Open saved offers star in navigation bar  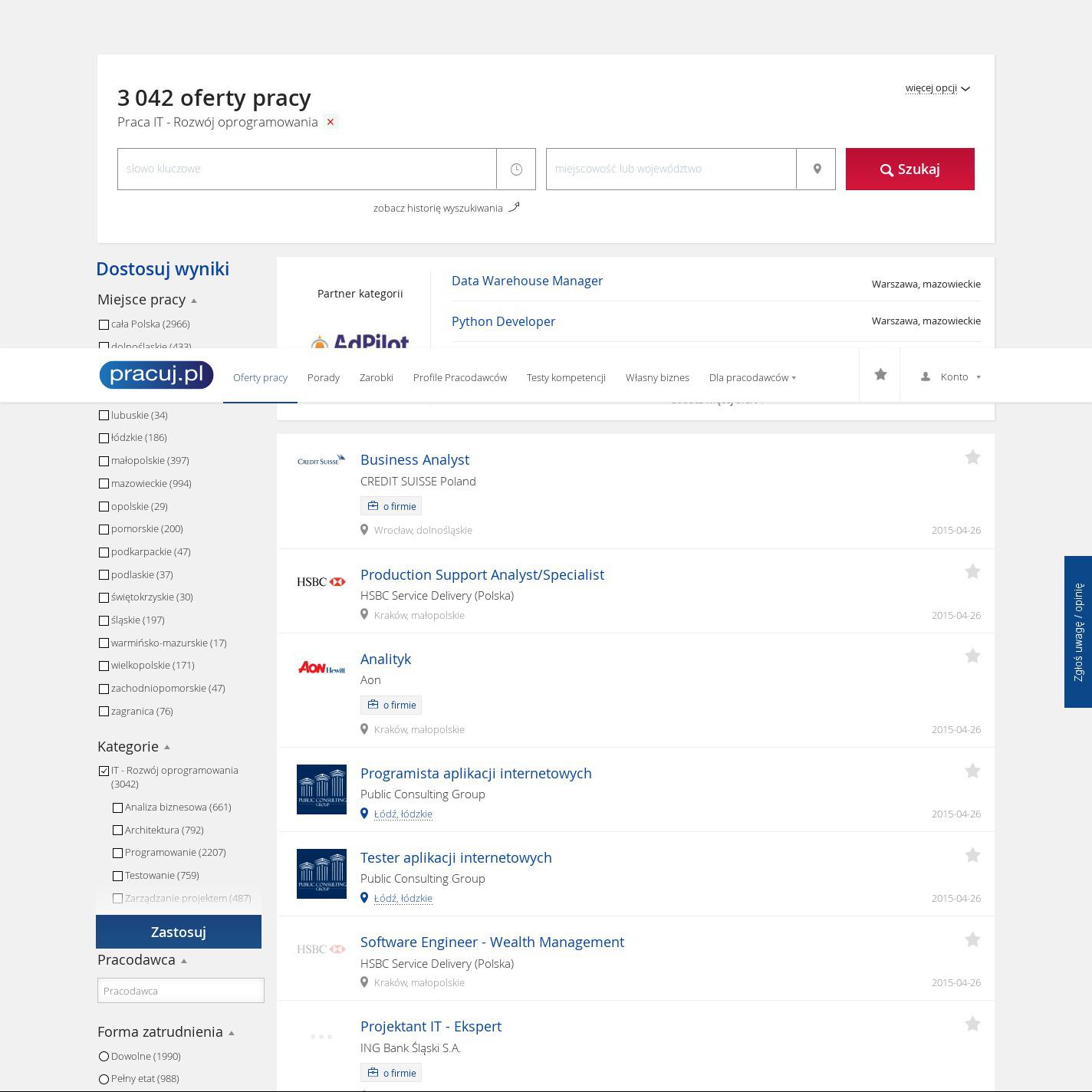click(880, 375)
